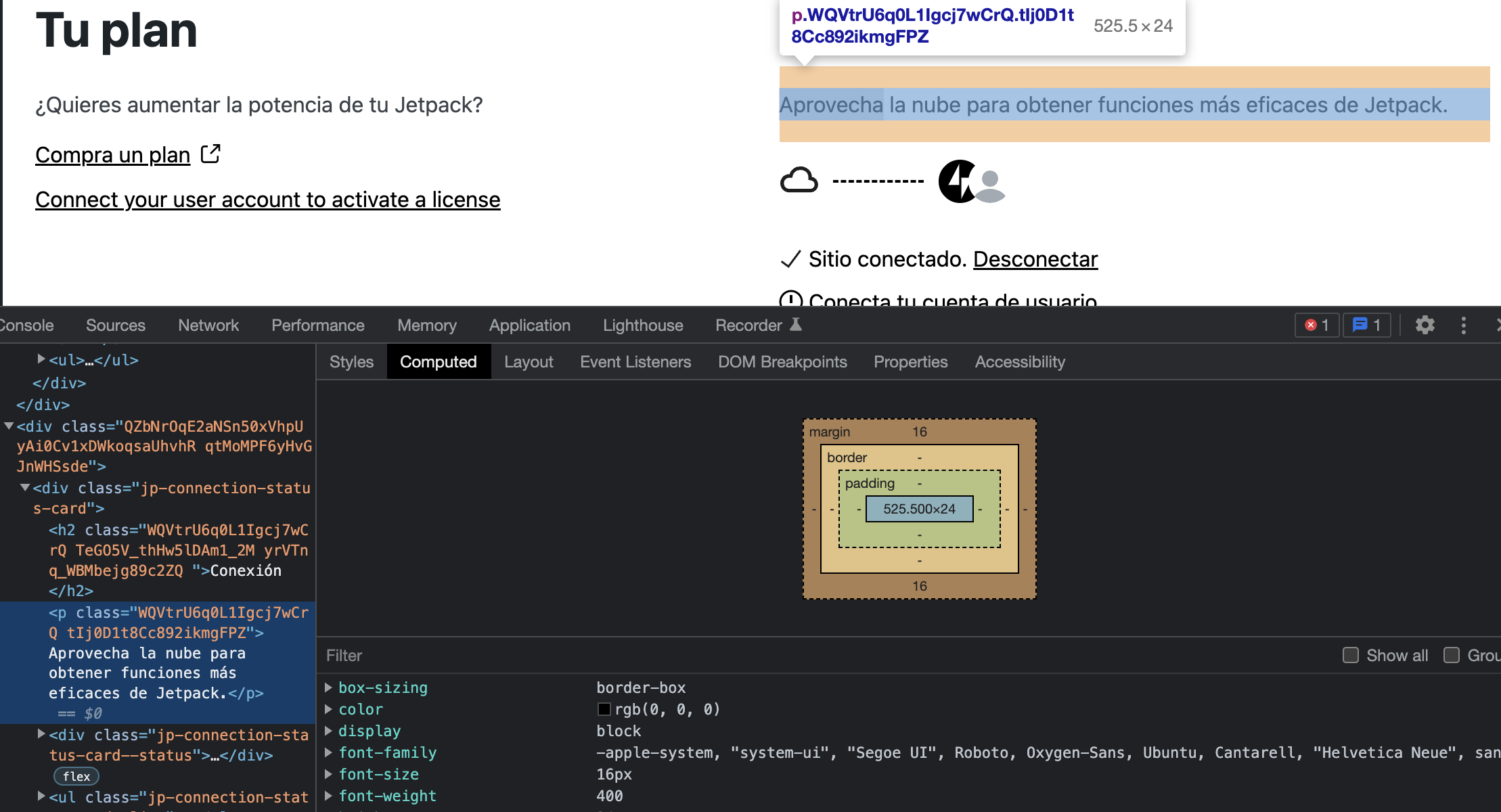Click Connect your user account to activate a license
Image resolution: width=1501 pixels, height=812 pixels.
(268, 200)
